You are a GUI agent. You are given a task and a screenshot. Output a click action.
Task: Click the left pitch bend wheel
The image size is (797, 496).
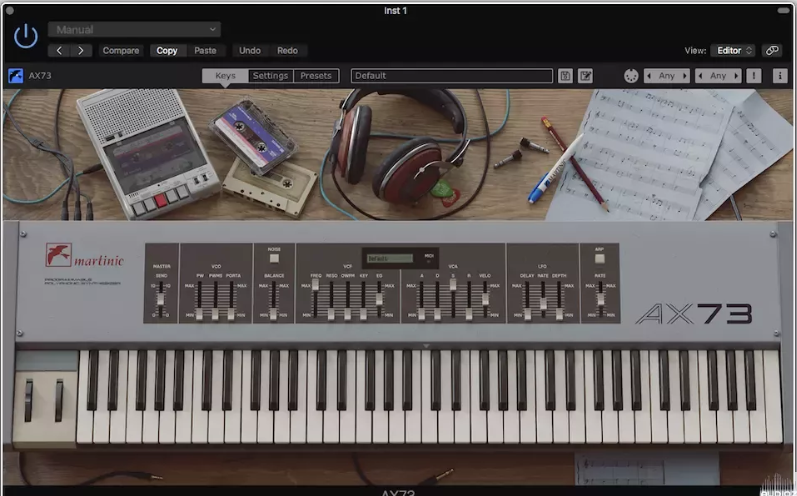(28, 400)
